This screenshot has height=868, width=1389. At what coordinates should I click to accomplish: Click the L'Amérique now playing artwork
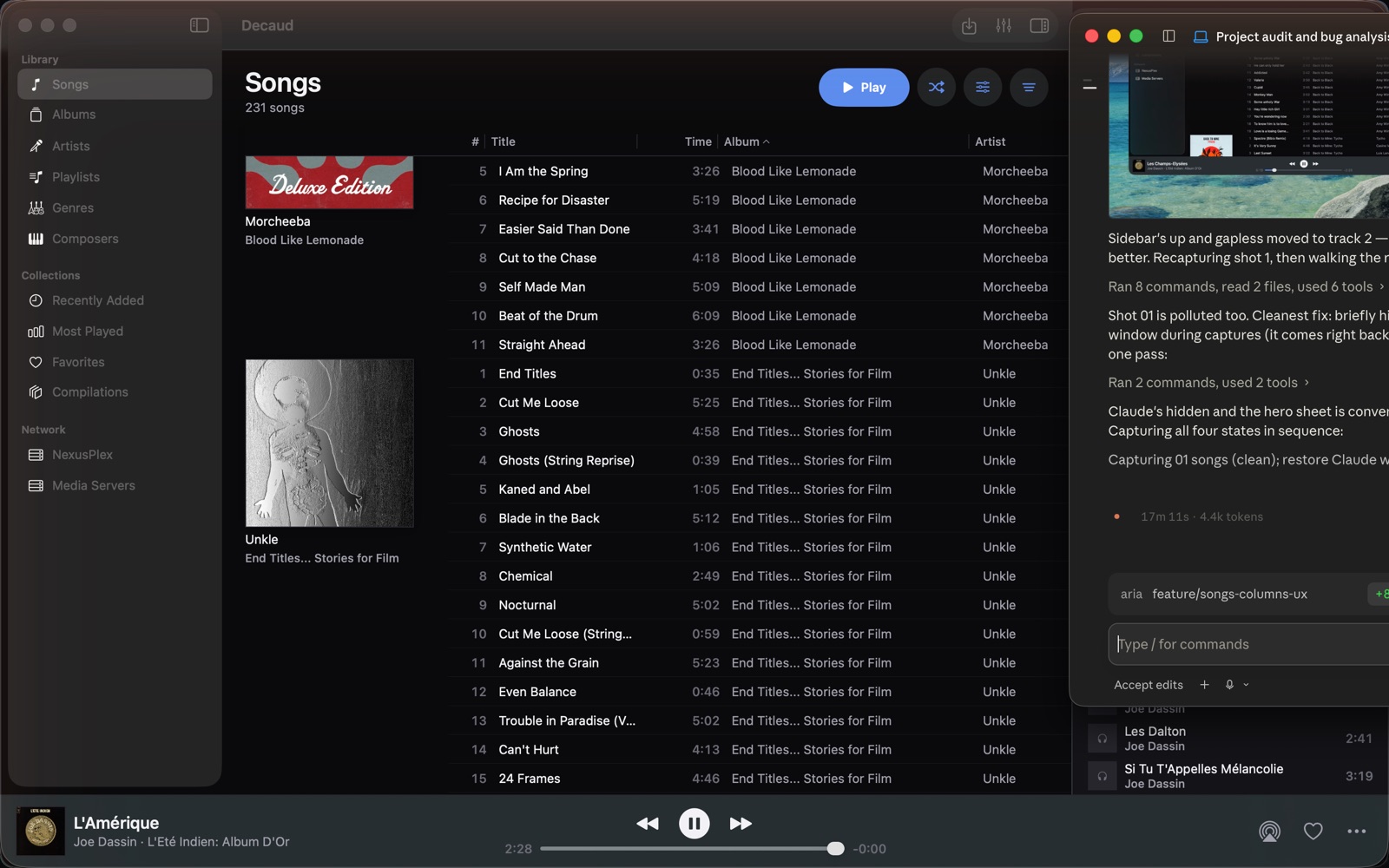coord(41,832)
